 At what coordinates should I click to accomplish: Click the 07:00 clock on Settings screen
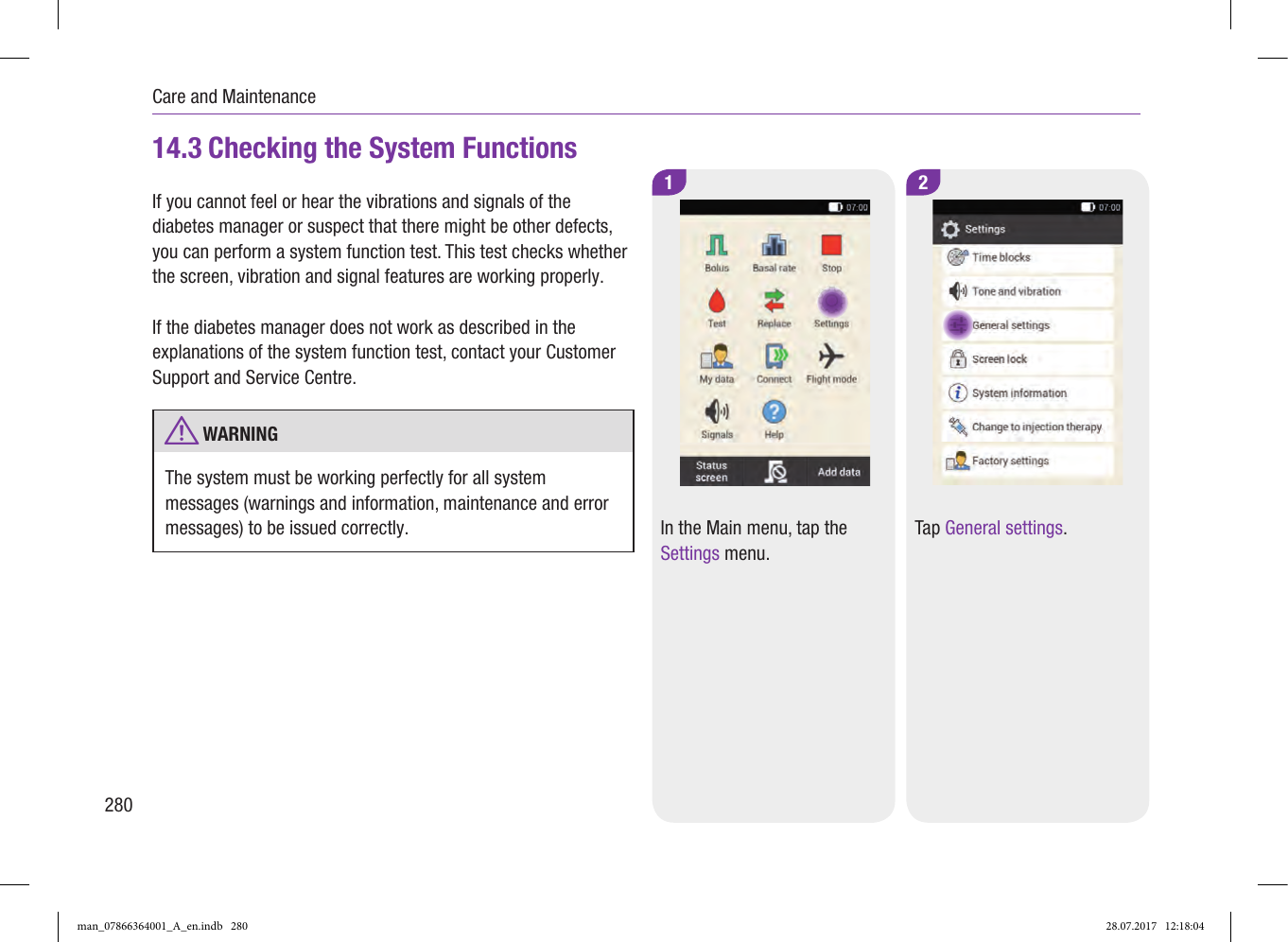[1109, 207]
